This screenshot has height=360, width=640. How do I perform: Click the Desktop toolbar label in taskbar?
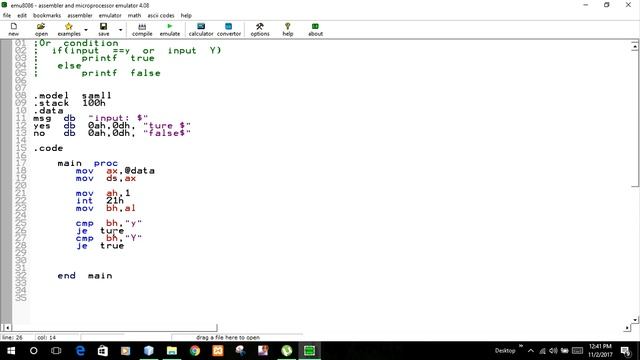pyautogui.click(x=505, y=351)
